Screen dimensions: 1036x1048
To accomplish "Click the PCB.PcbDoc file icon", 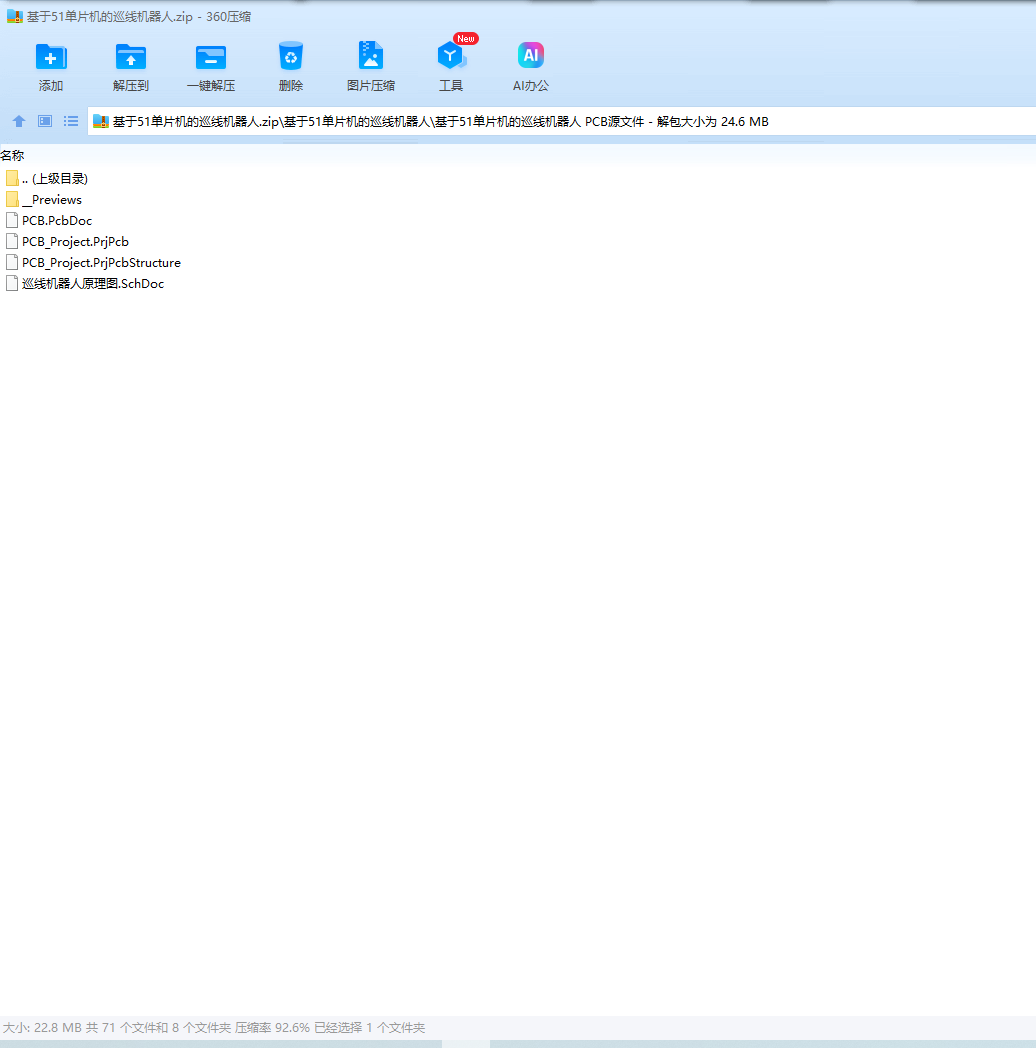I will point(12,221).
